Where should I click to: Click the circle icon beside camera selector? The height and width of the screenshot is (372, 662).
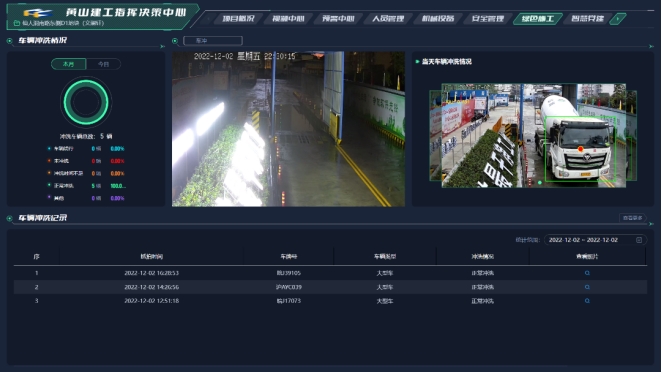[175, 41]
